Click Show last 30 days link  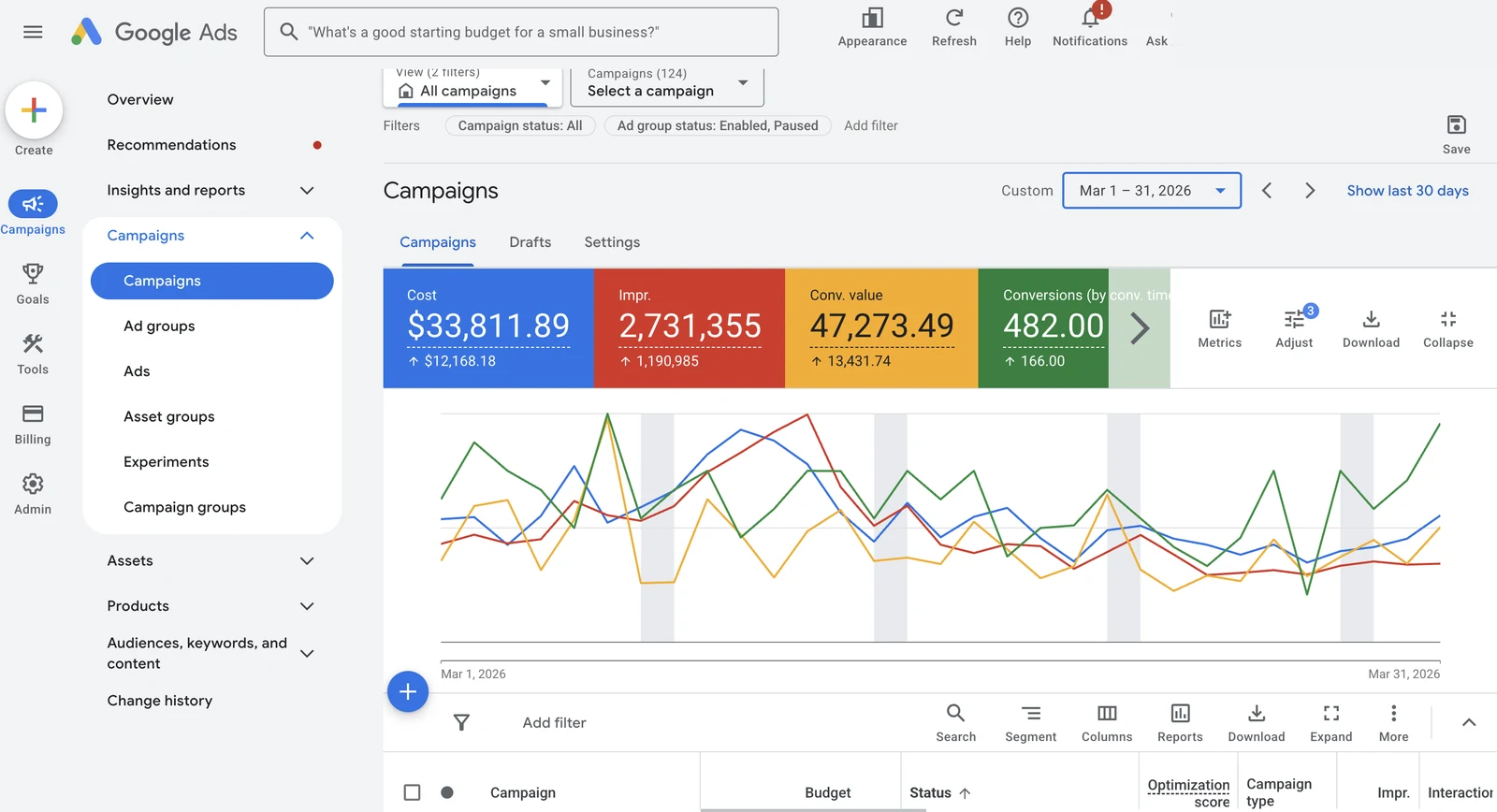[x=1407, y=191]
